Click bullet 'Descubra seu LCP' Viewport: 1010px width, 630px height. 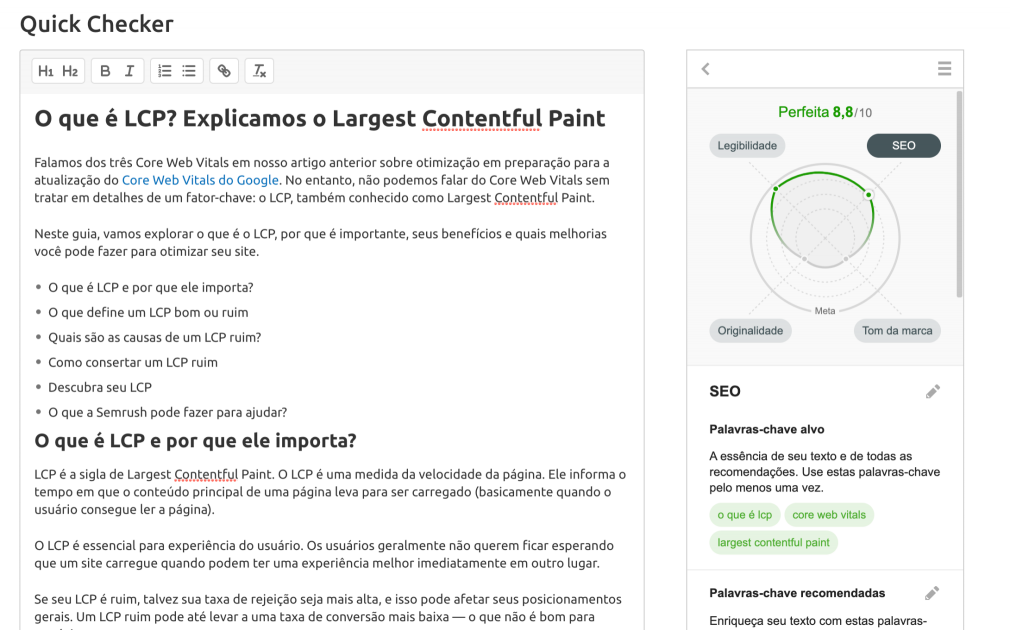100,388
